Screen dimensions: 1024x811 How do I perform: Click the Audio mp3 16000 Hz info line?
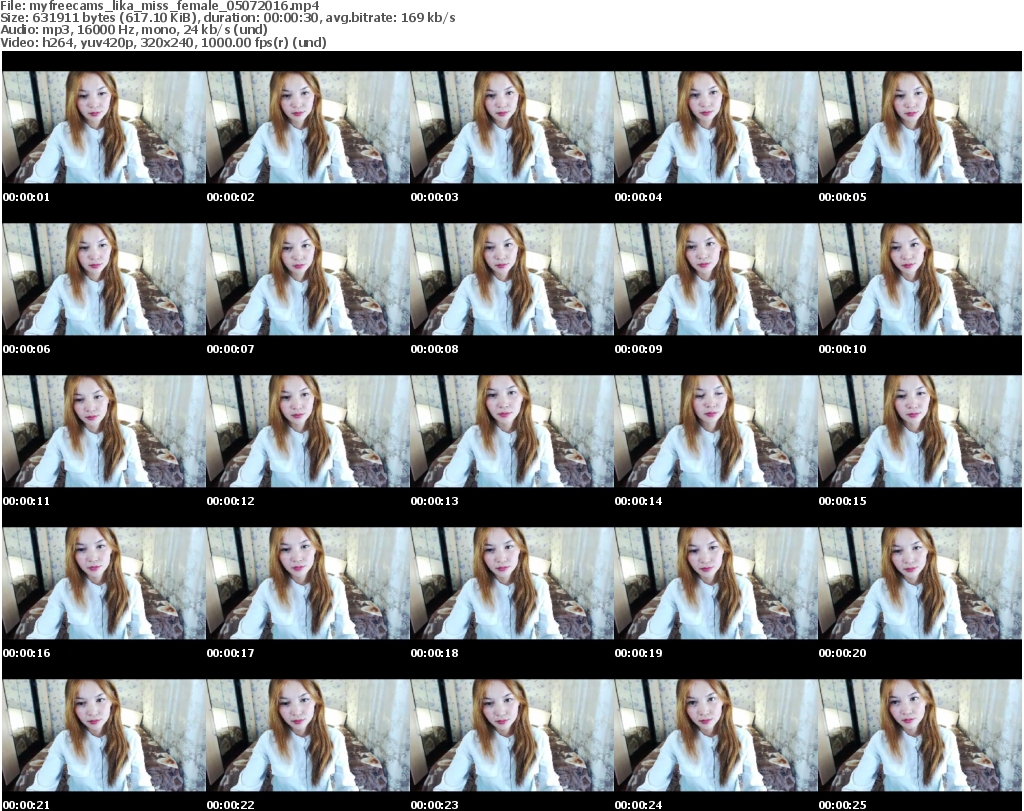point(134,29)
